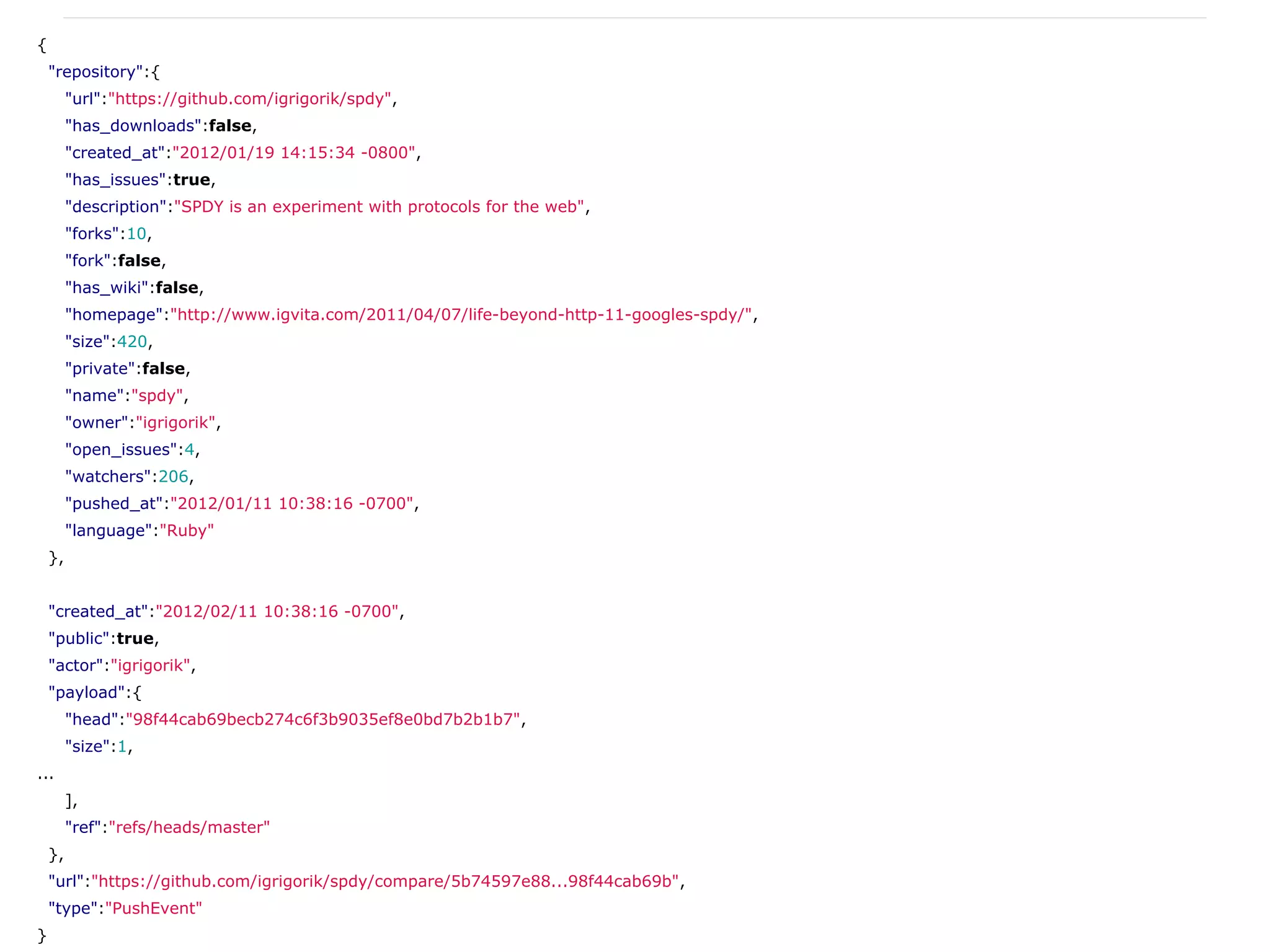The height and width of the screenshot is (952, 1270).
Task: Click the repository url github.com/igrigorik/spdy
Action: pyautogui.click(x=250, y=99)
